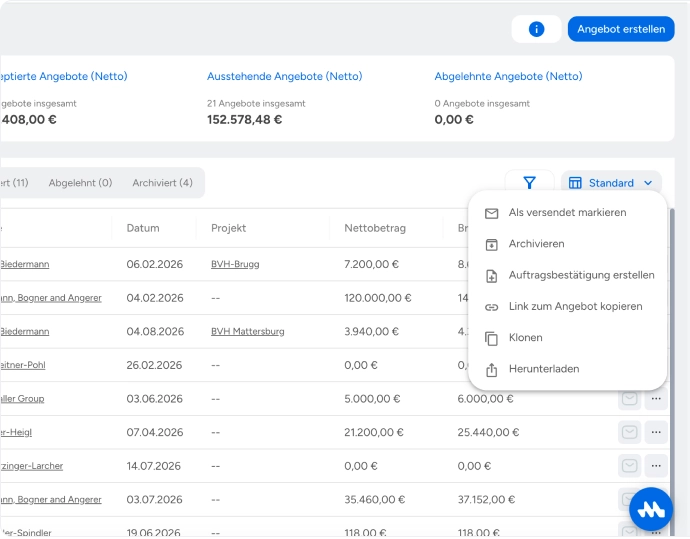Click the Angebot erstellen button

point(621,29)
